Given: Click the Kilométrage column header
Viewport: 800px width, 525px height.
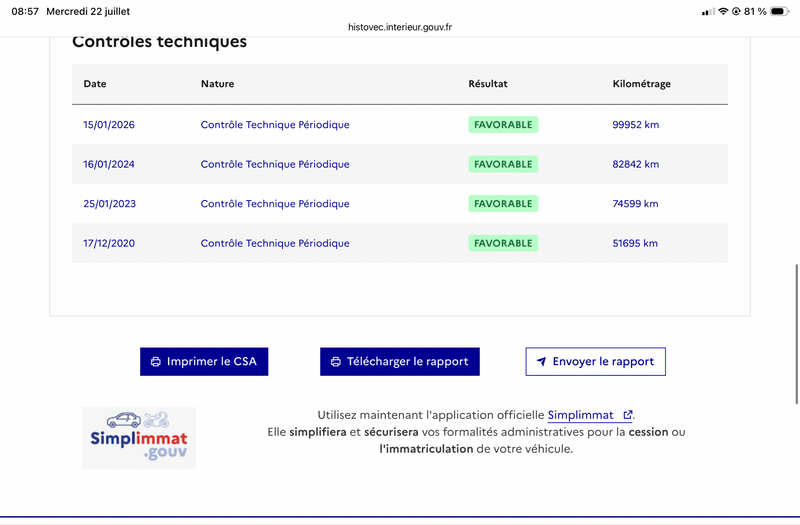Looking at the screenshot, I should [x=641, y=84].
